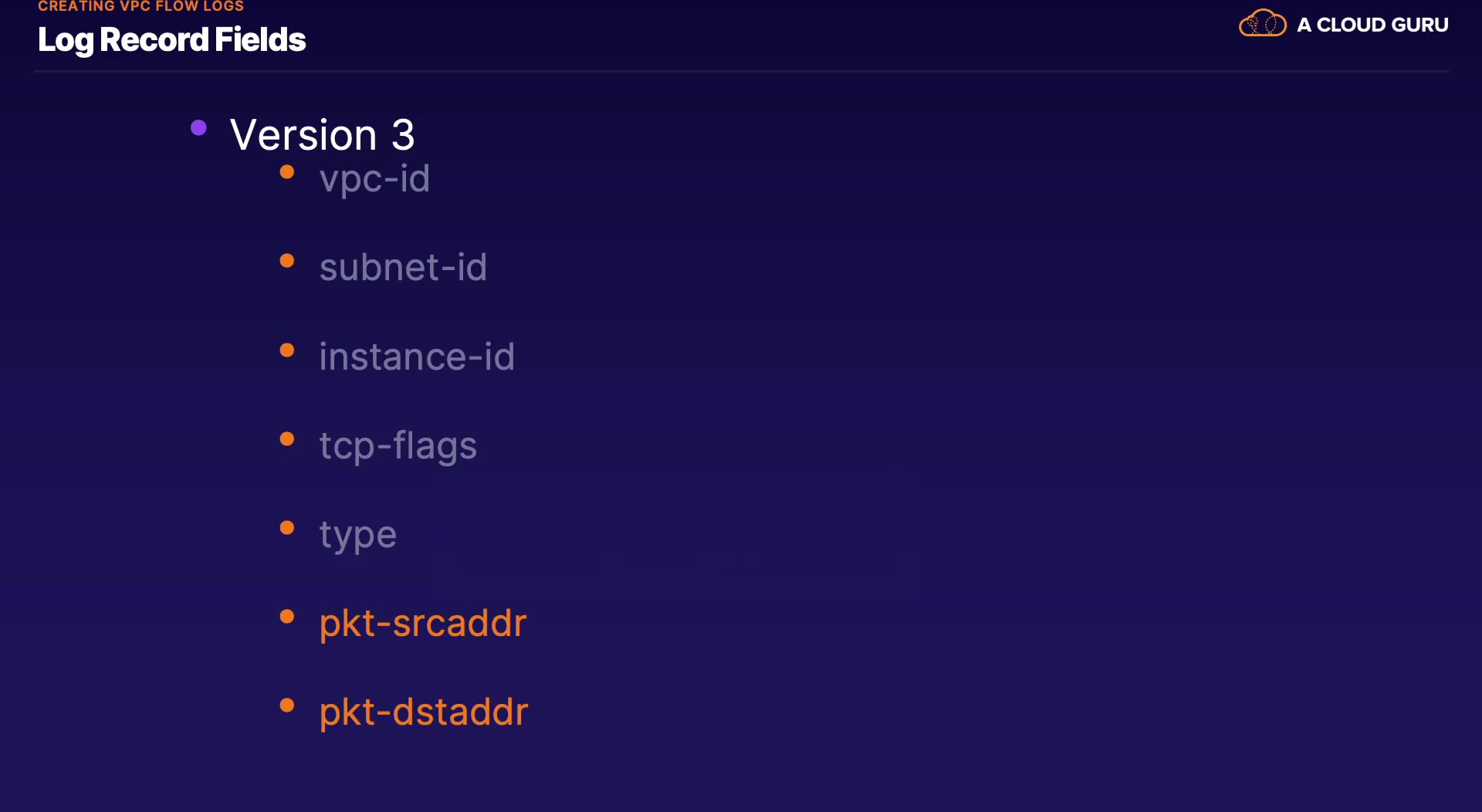Click the orange bullet next to pkt-dstaddr
This screenshot has height=812, width=1482.
point(287,705)
